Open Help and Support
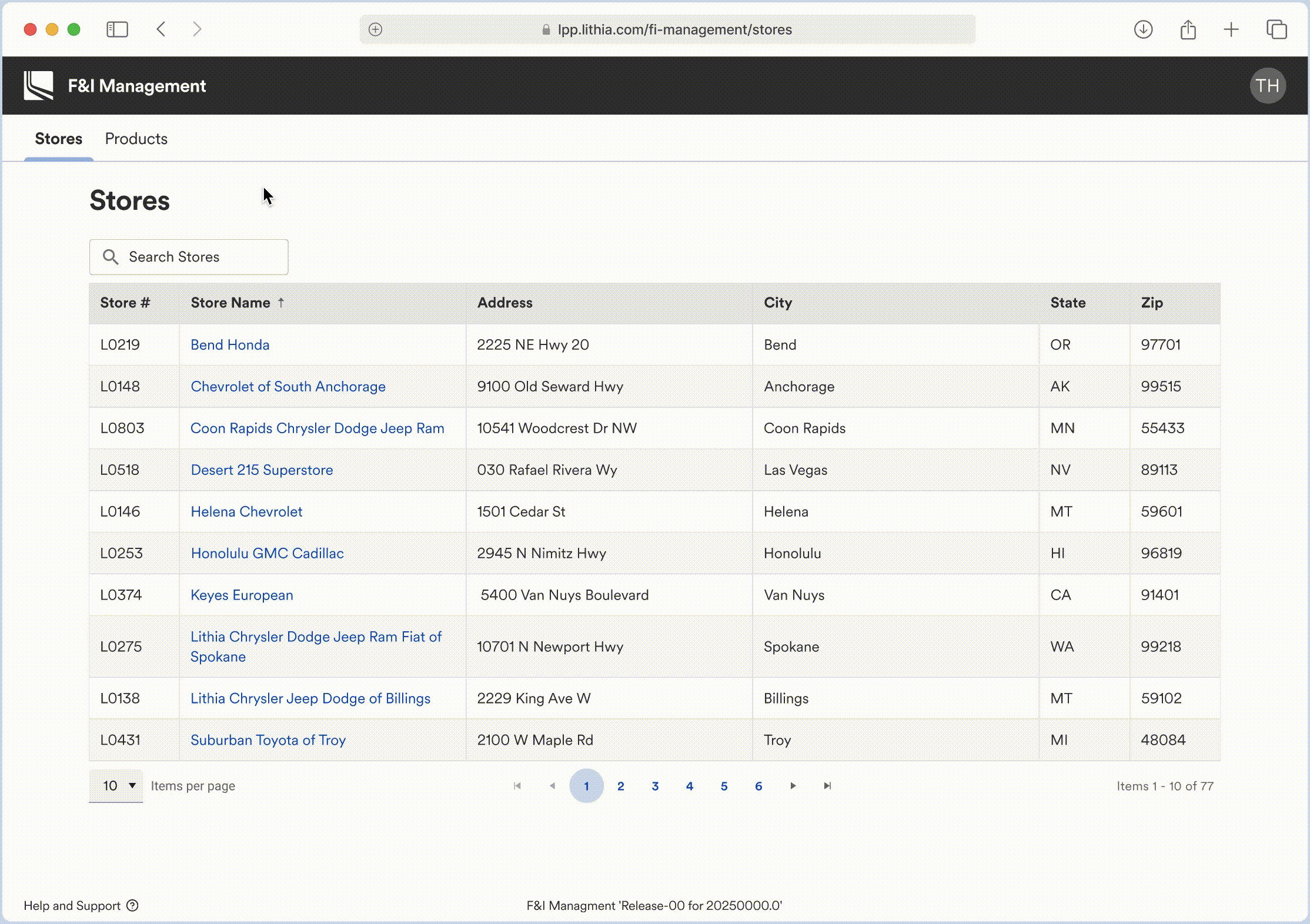This screenshot has width=1310, height=924. 72,906
